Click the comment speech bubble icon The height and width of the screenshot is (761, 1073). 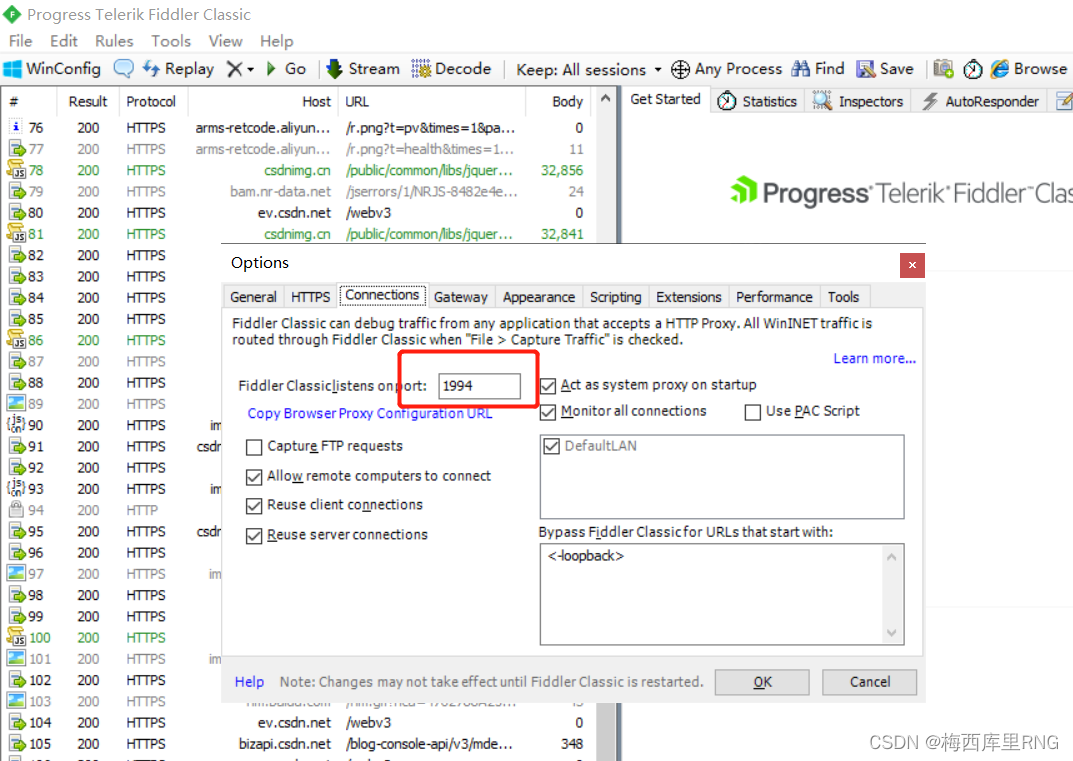coord(123,69)
